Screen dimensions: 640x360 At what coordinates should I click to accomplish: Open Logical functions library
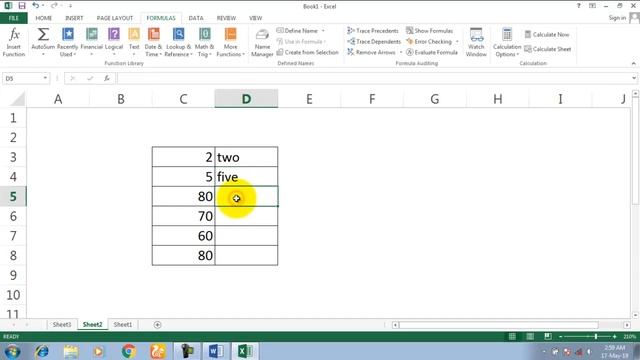114,42
